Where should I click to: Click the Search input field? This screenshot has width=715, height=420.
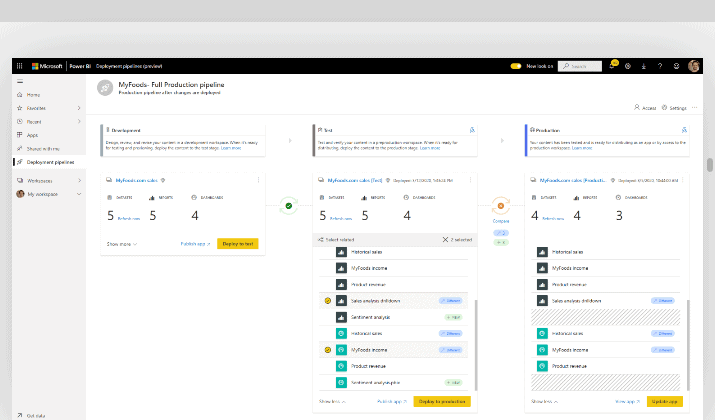580,66
